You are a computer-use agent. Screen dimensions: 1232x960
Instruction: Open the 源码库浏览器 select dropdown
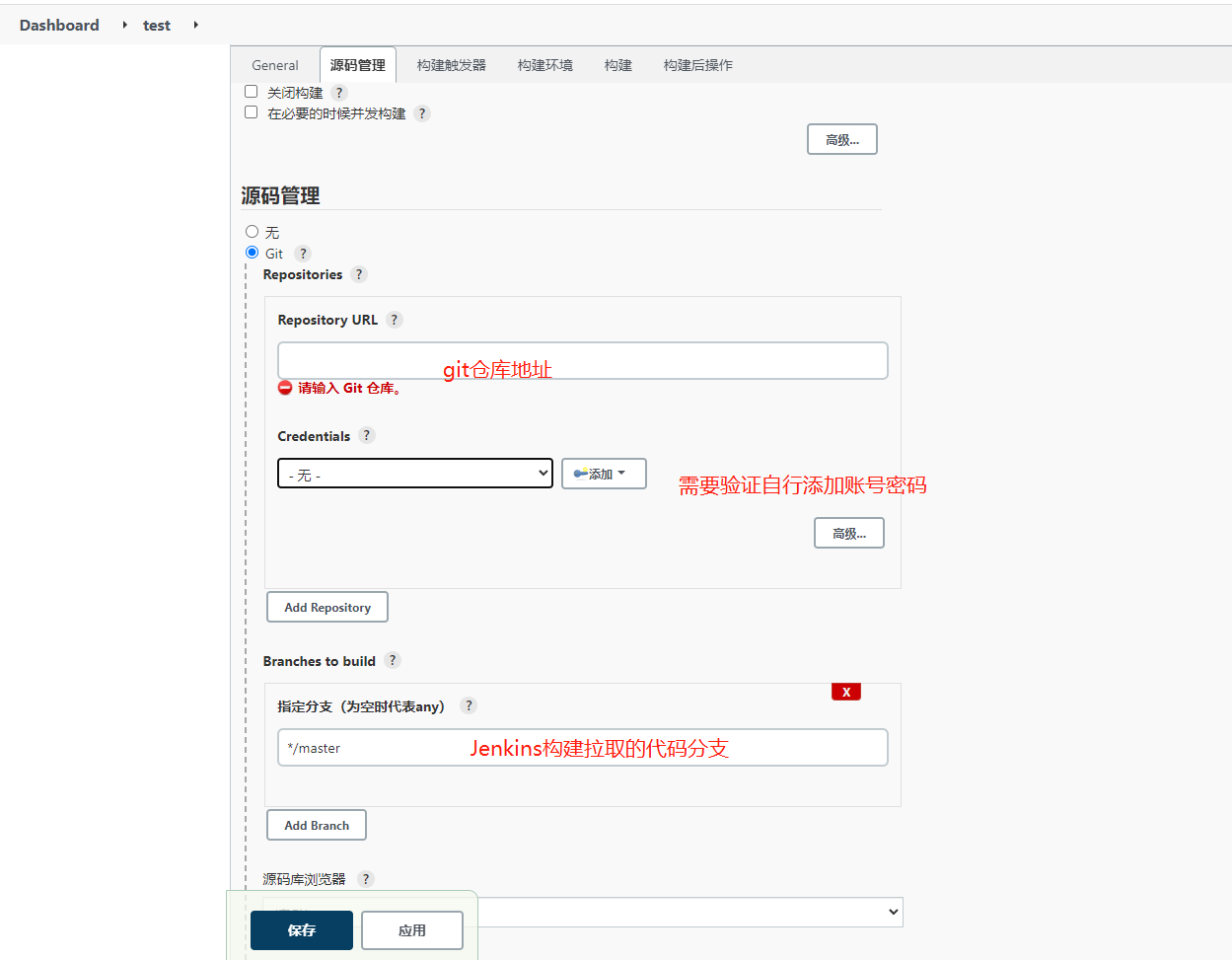(x=690, y=912)
